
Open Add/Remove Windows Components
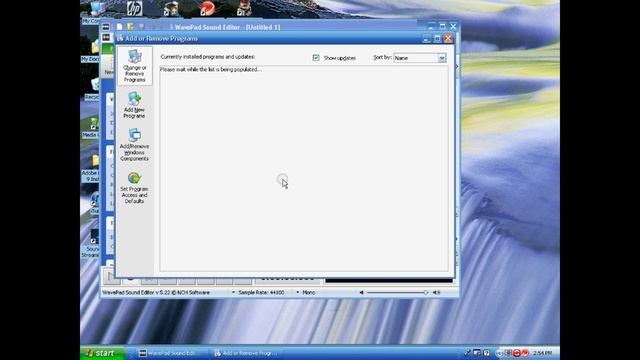tap(134, 144)
